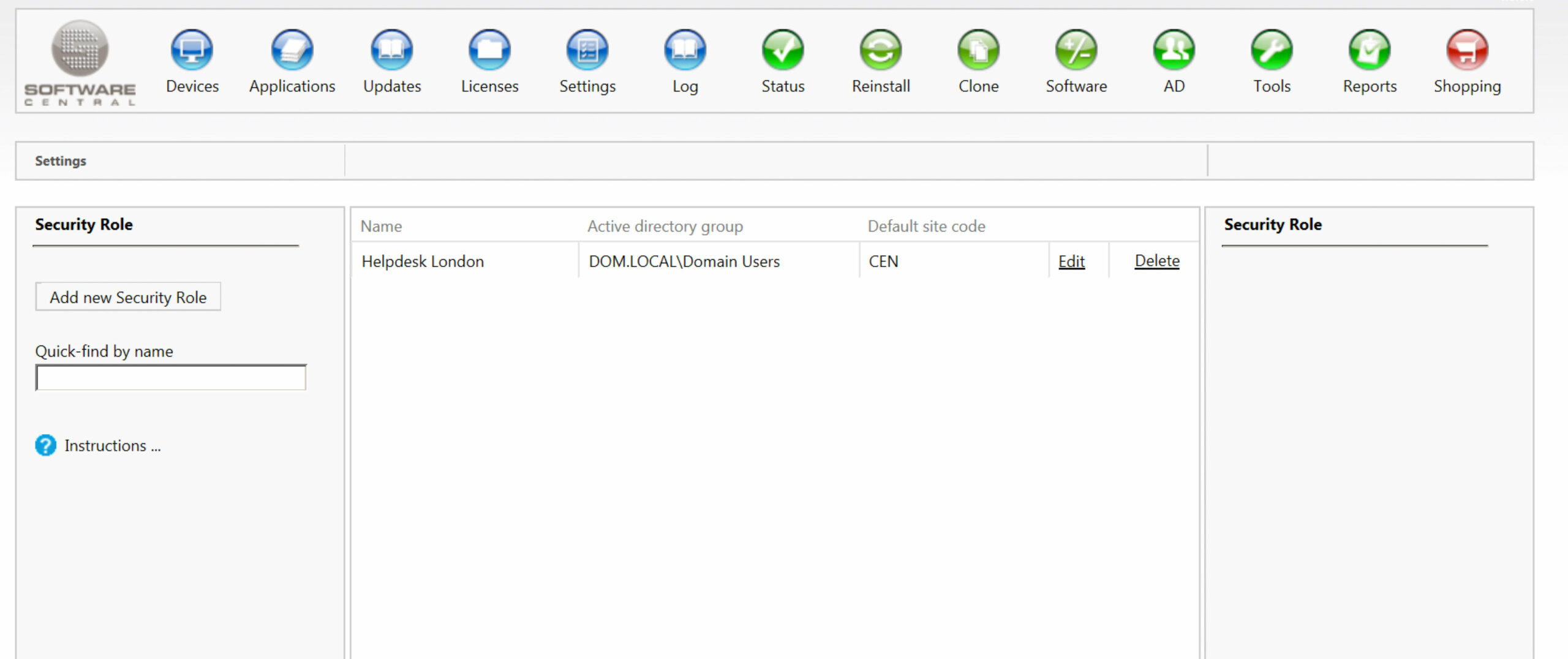This screenshot has height=659, width=1568.
Task: Click the Software Central logo
Action: 80,63
